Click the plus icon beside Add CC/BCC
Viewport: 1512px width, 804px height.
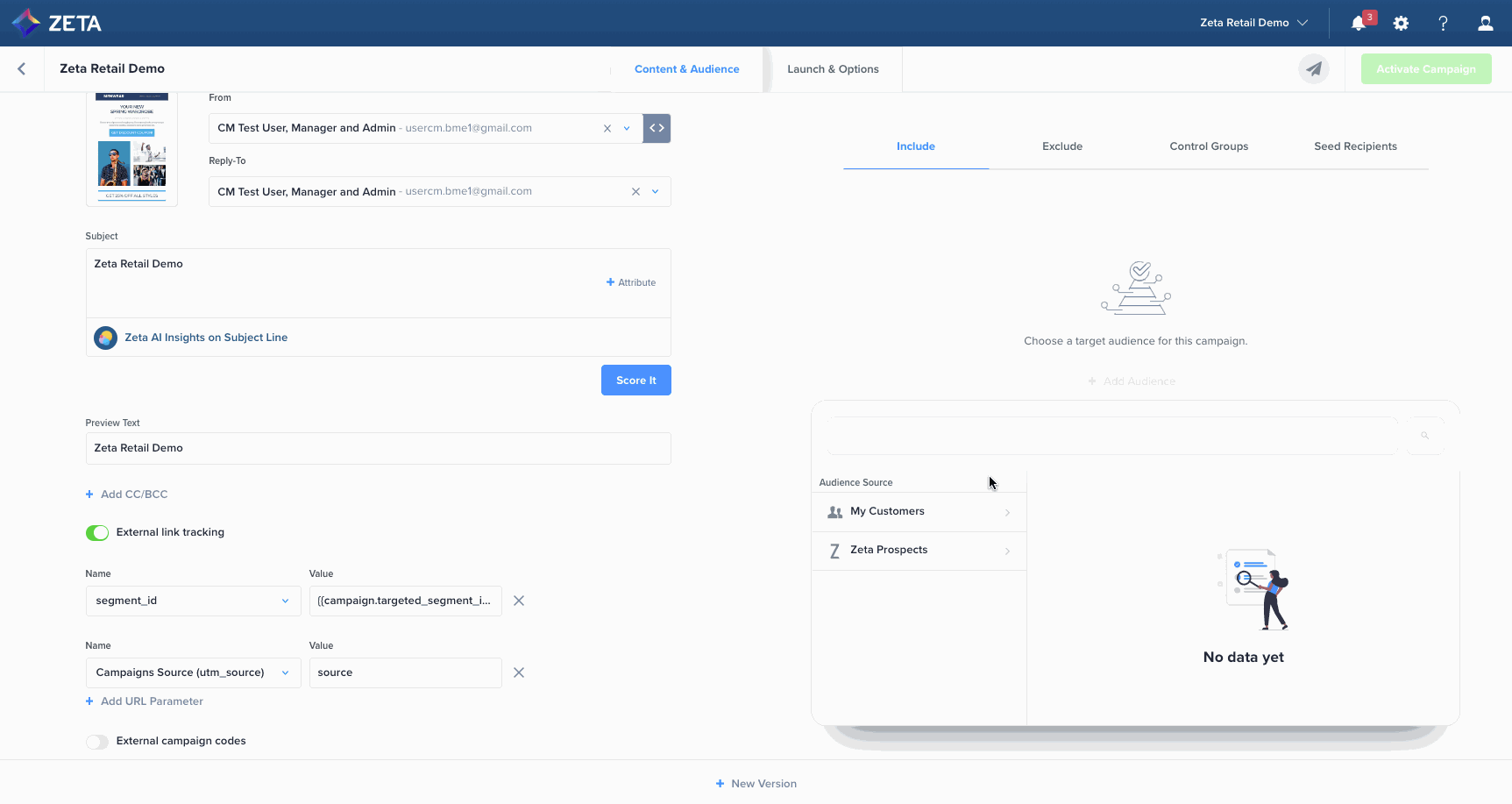[x=89, y=494]
